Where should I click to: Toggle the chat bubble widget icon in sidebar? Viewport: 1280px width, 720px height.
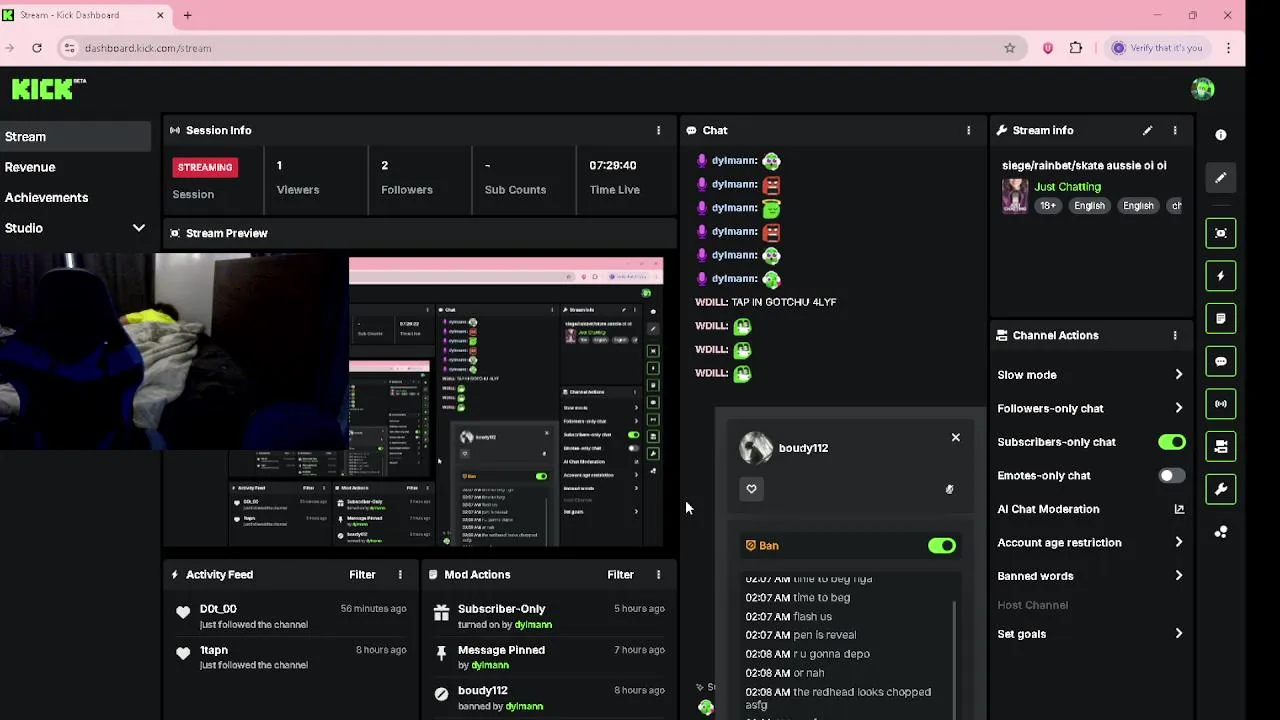pos(1220,362)
